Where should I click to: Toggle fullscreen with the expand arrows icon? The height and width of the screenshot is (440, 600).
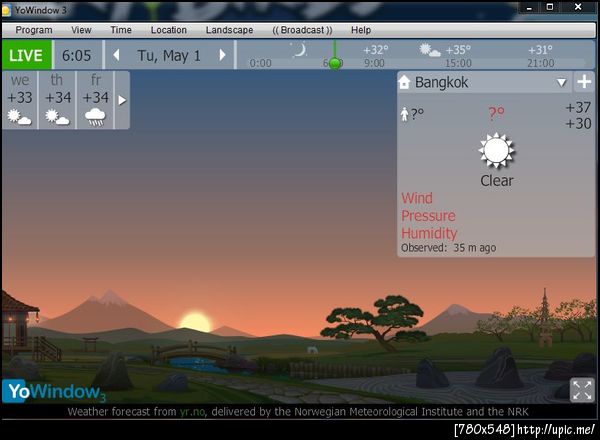[582, 390]
